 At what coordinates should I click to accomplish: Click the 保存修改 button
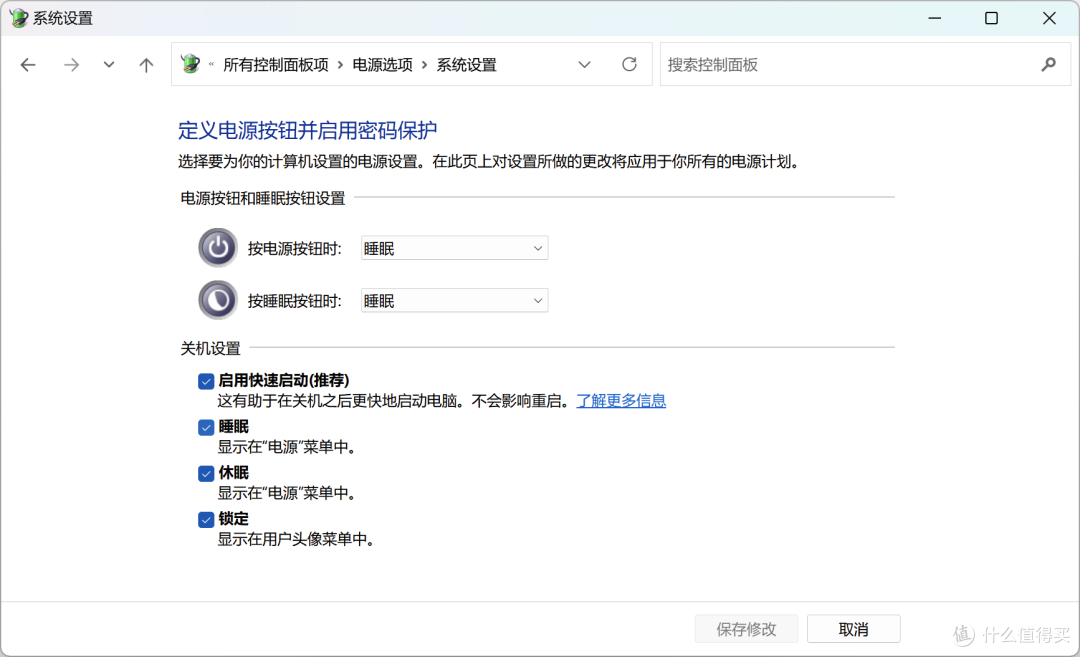746,629
